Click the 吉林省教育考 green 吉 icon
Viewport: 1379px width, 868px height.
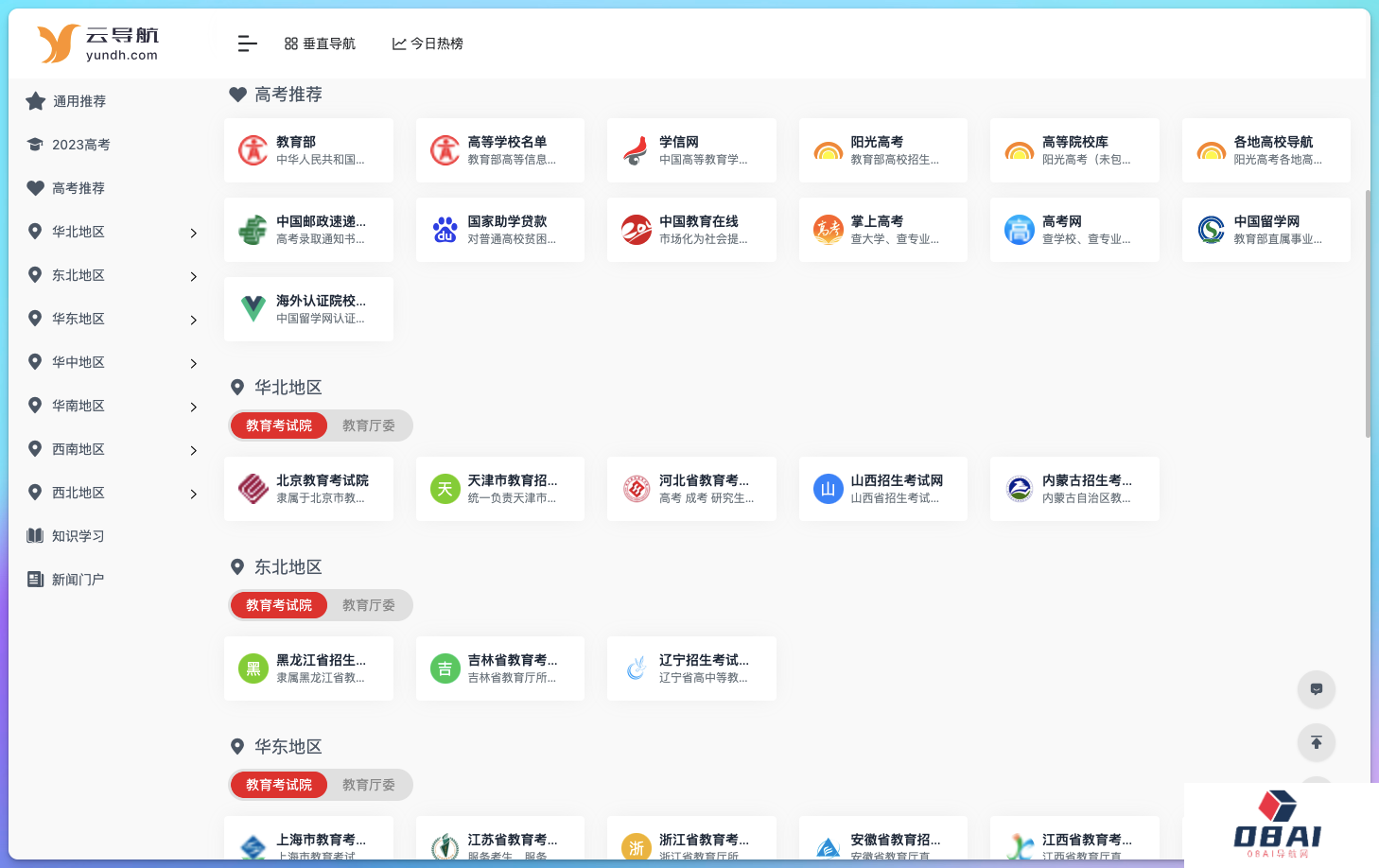pyautogui.click(x=445, y=668)
